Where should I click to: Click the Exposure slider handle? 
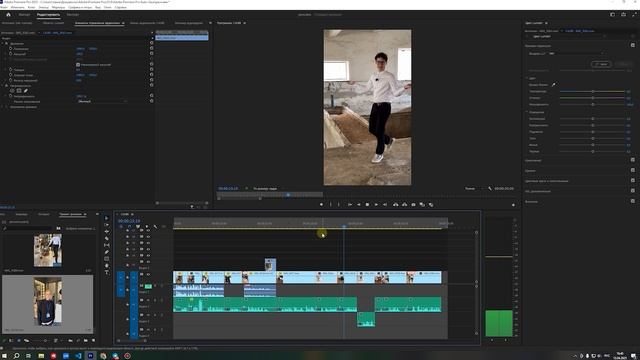[x=593, y=119]
